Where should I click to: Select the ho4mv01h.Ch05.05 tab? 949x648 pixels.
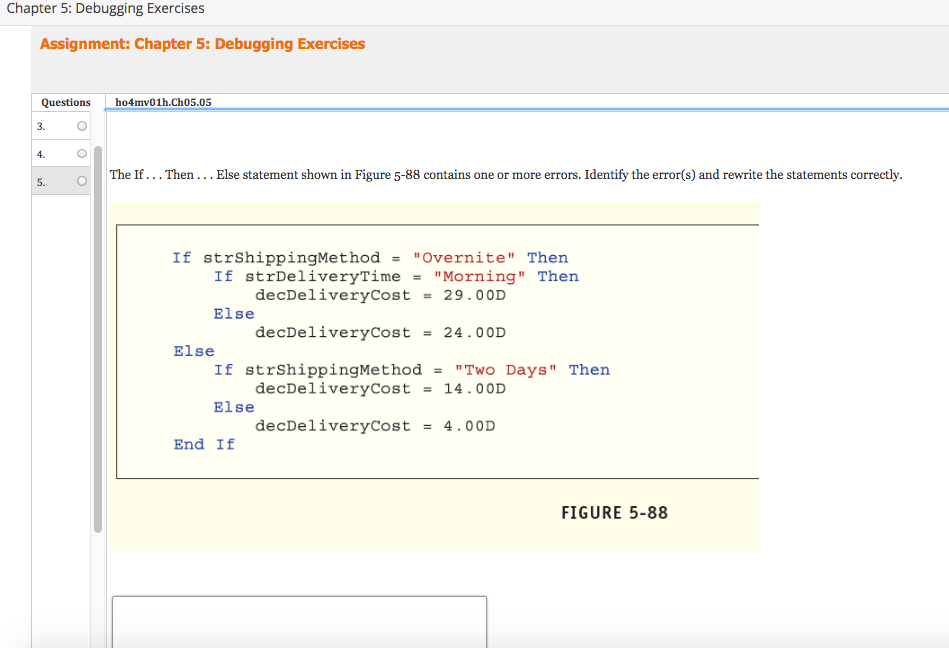[x=163, y=102]
